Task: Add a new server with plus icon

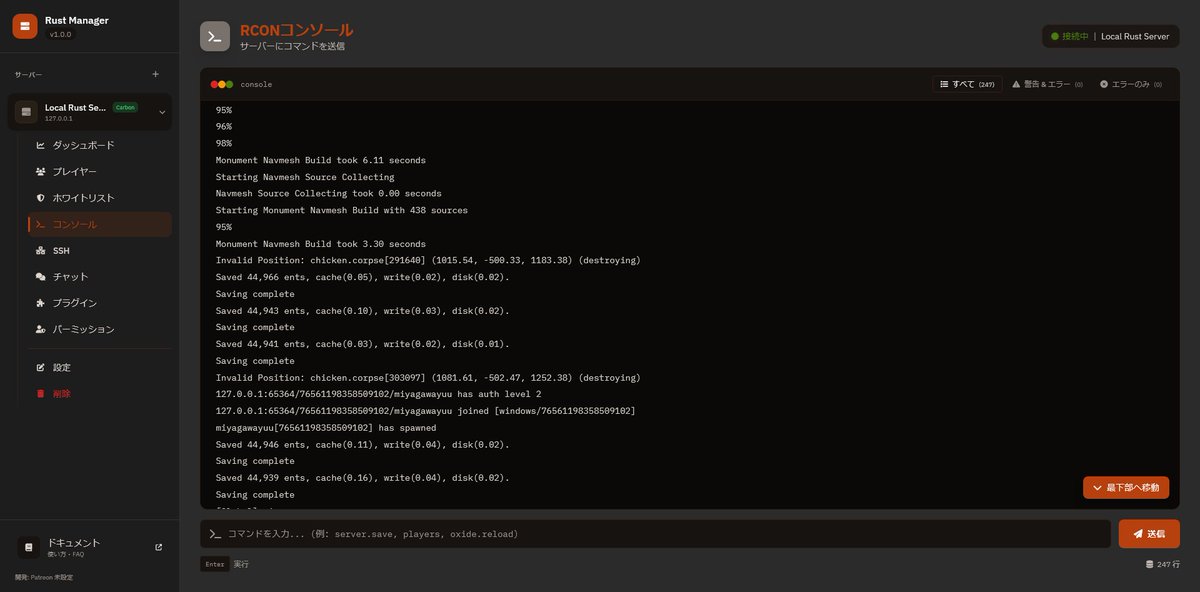Action: [x=155, y=74]
